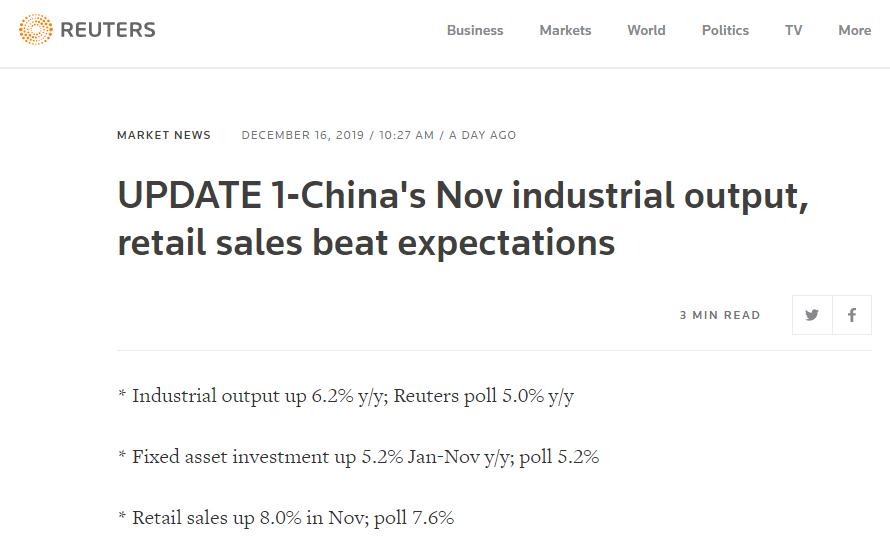Click the 10:27 AM timestamp
This screenshot has height=544, width=890.
click(x=406, y=135)
